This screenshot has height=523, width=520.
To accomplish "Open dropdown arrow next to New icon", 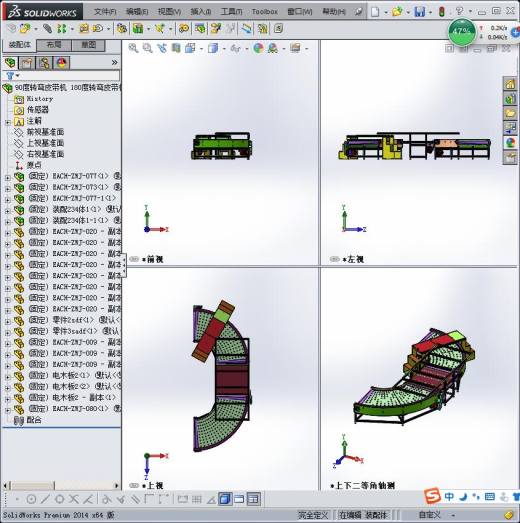I will (x=386, y=12).
